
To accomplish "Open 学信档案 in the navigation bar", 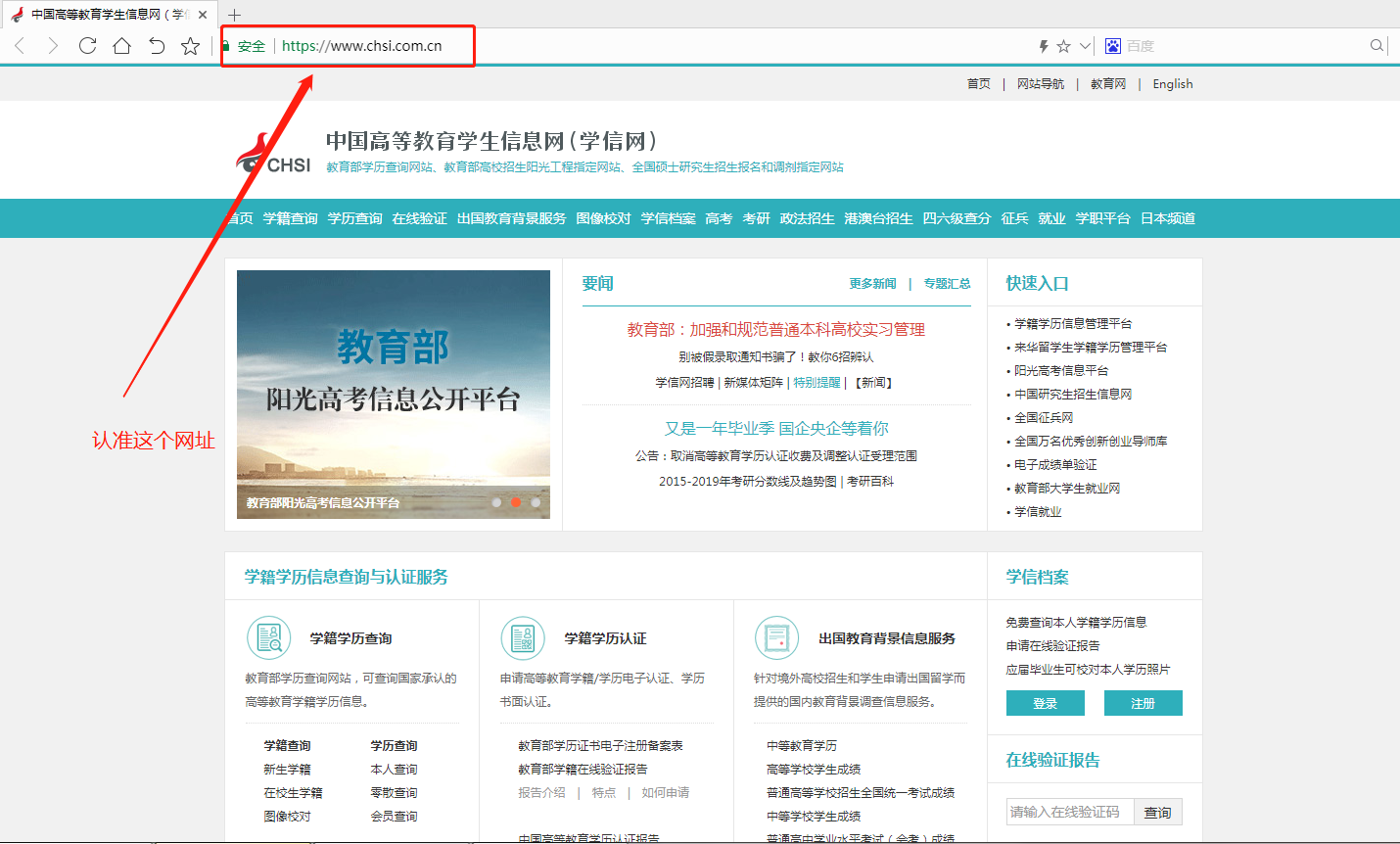I will [669, 218].
